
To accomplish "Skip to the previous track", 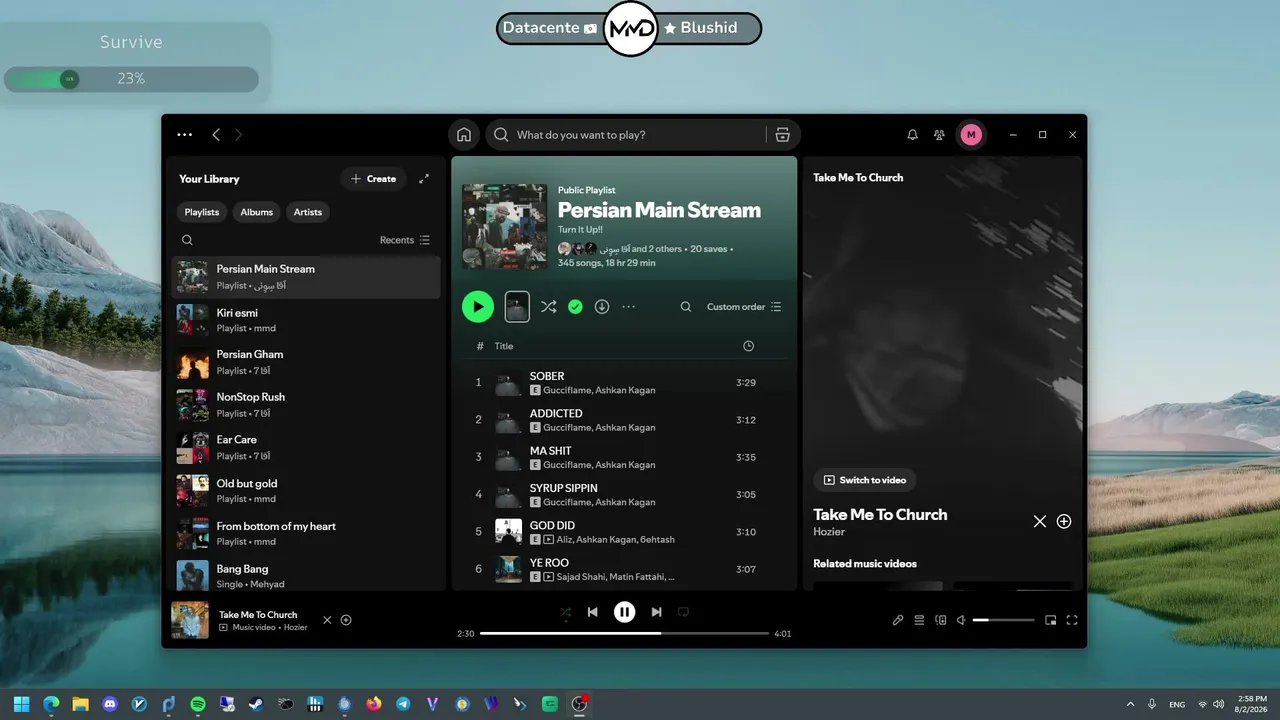I will (593, 612).
